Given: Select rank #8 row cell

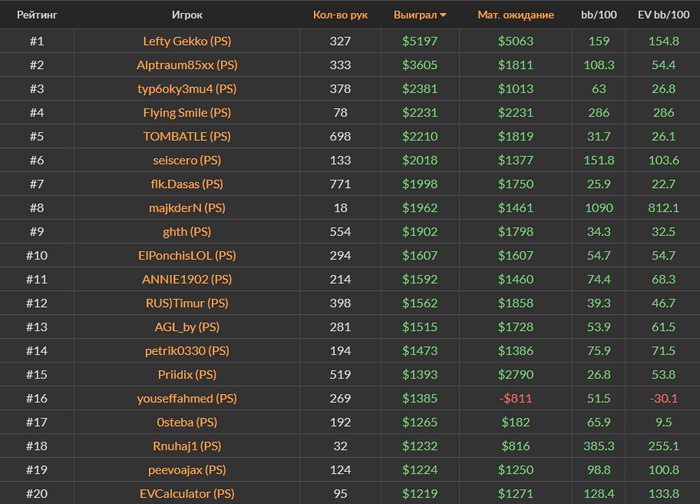Looking at the screenshot, I should pyautogui.click(x=36, y=208).
